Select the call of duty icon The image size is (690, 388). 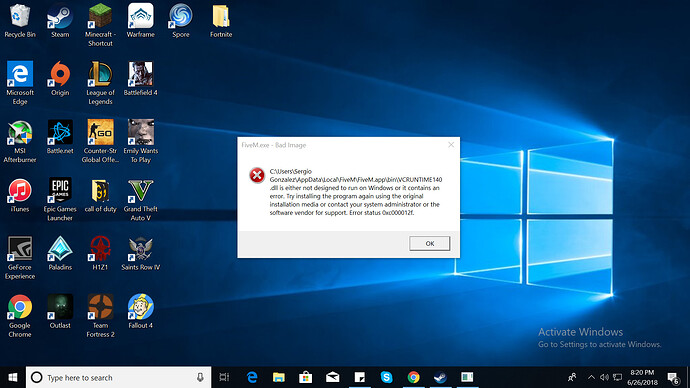pyautogui.click(x=100, y=196)
